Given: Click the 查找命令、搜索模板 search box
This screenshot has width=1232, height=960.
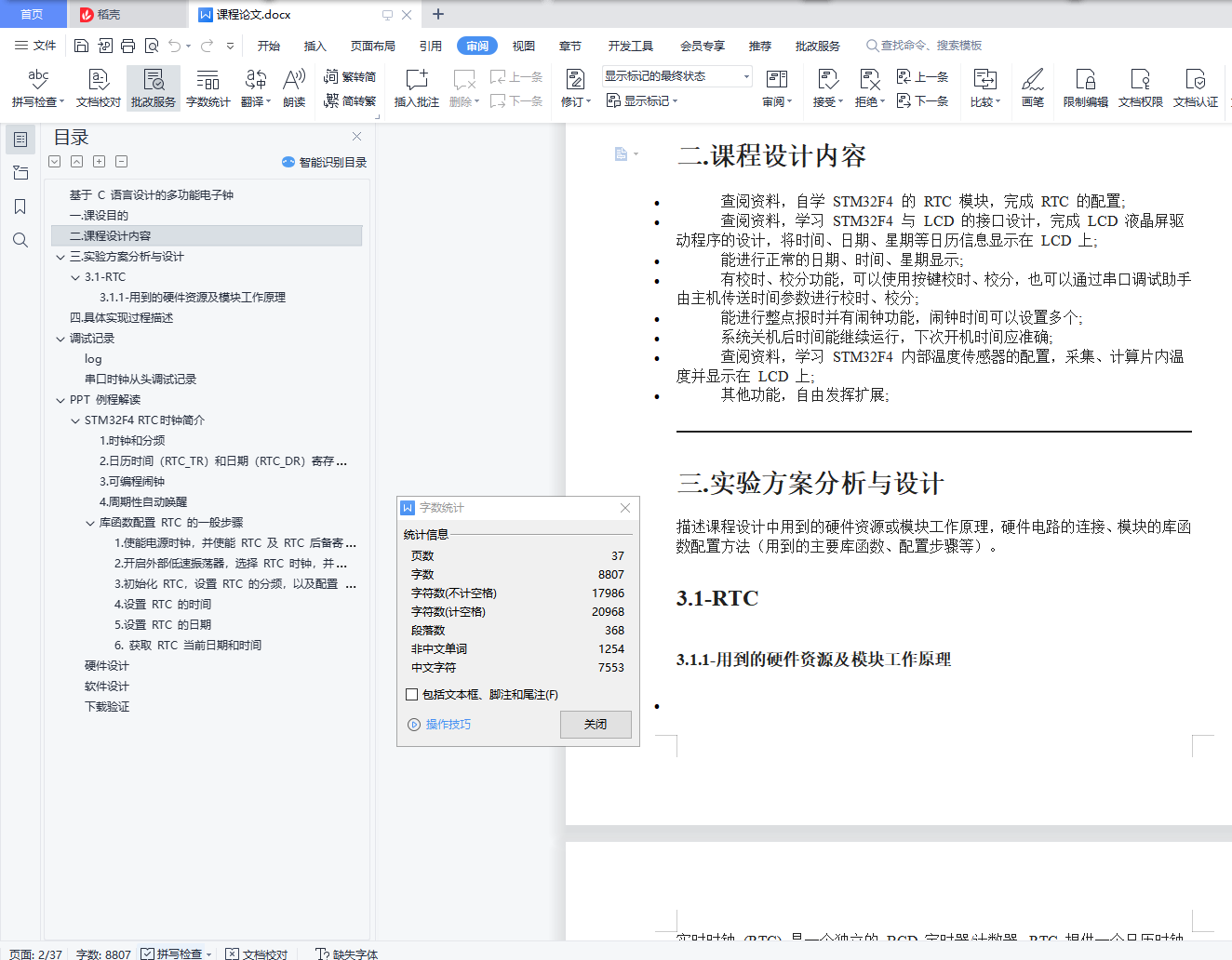Looking at the screenshot, I should tap(925, 46).
